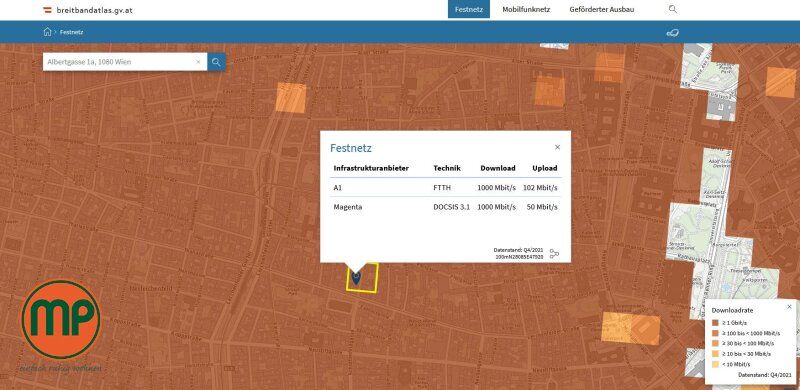Click the share icon in Festnetz popup
This screenshot has width=800, height=390.
tap(555, 253)
